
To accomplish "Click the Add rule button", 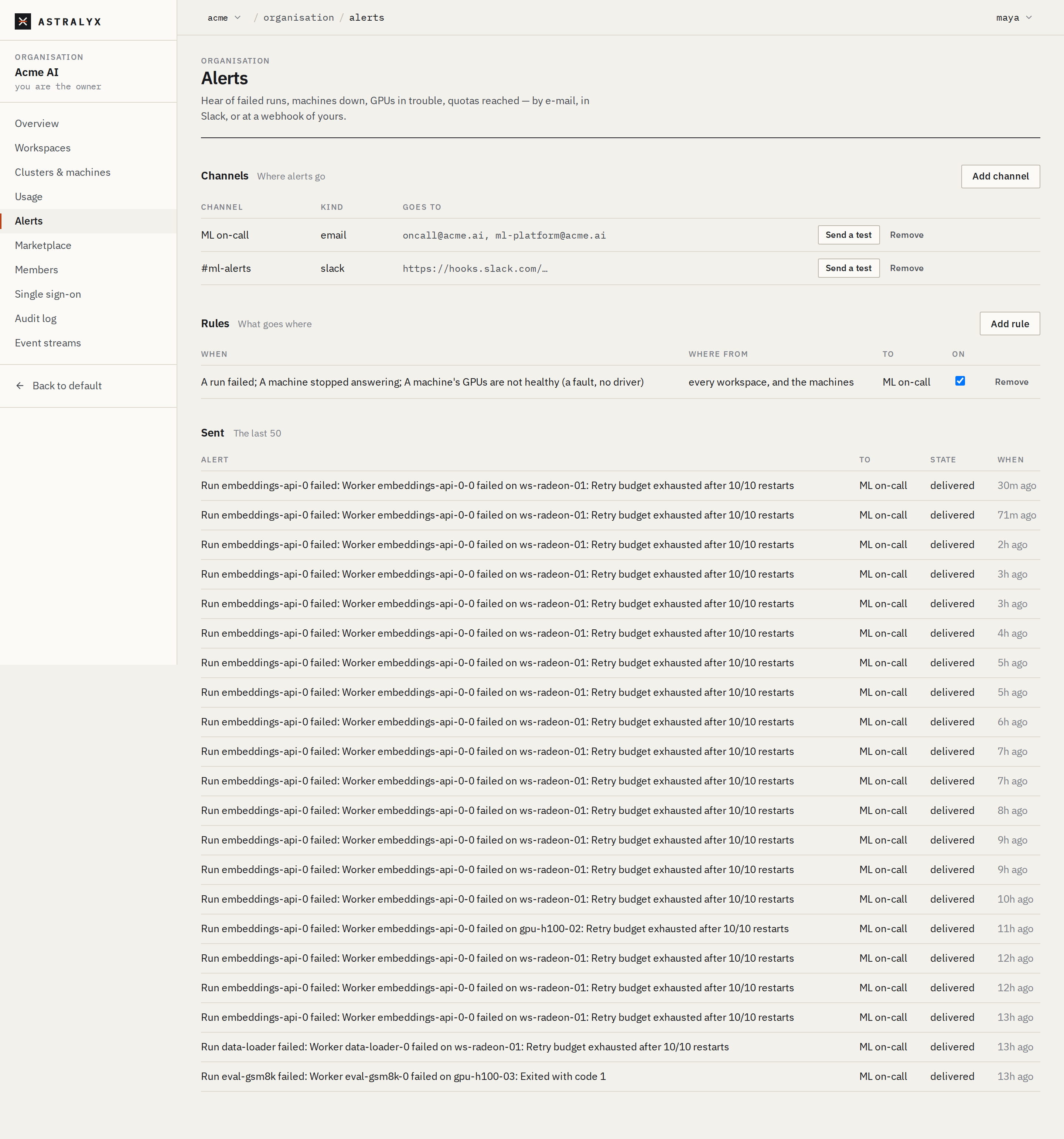I will pyautogui.click(x=1009, y=324).
